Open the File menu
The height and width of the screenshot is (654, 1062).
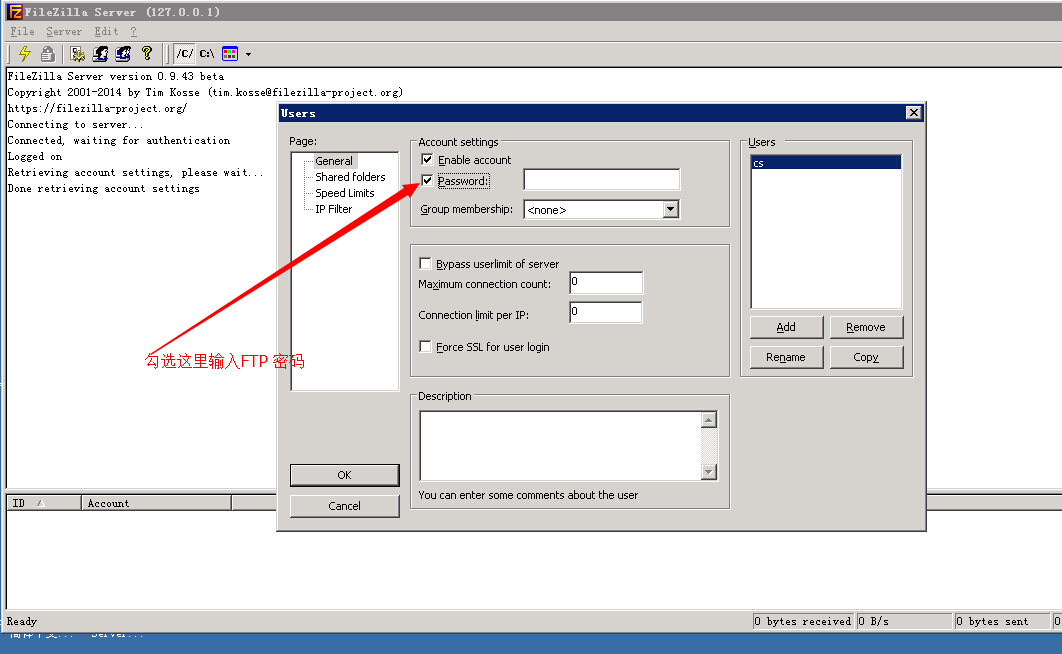point(22,31)
